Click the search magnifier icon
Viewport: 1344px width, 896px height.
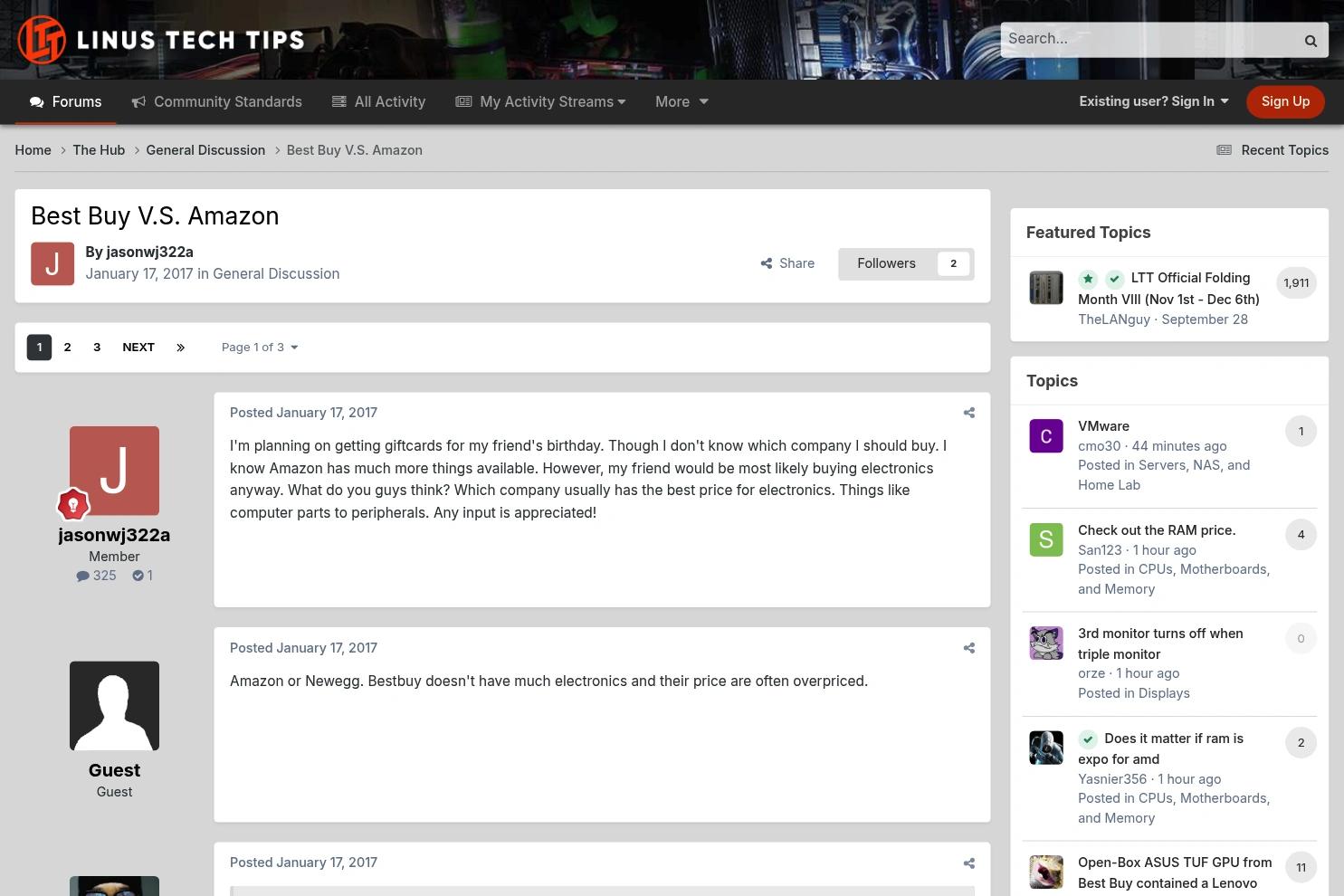click(1310, 40)
